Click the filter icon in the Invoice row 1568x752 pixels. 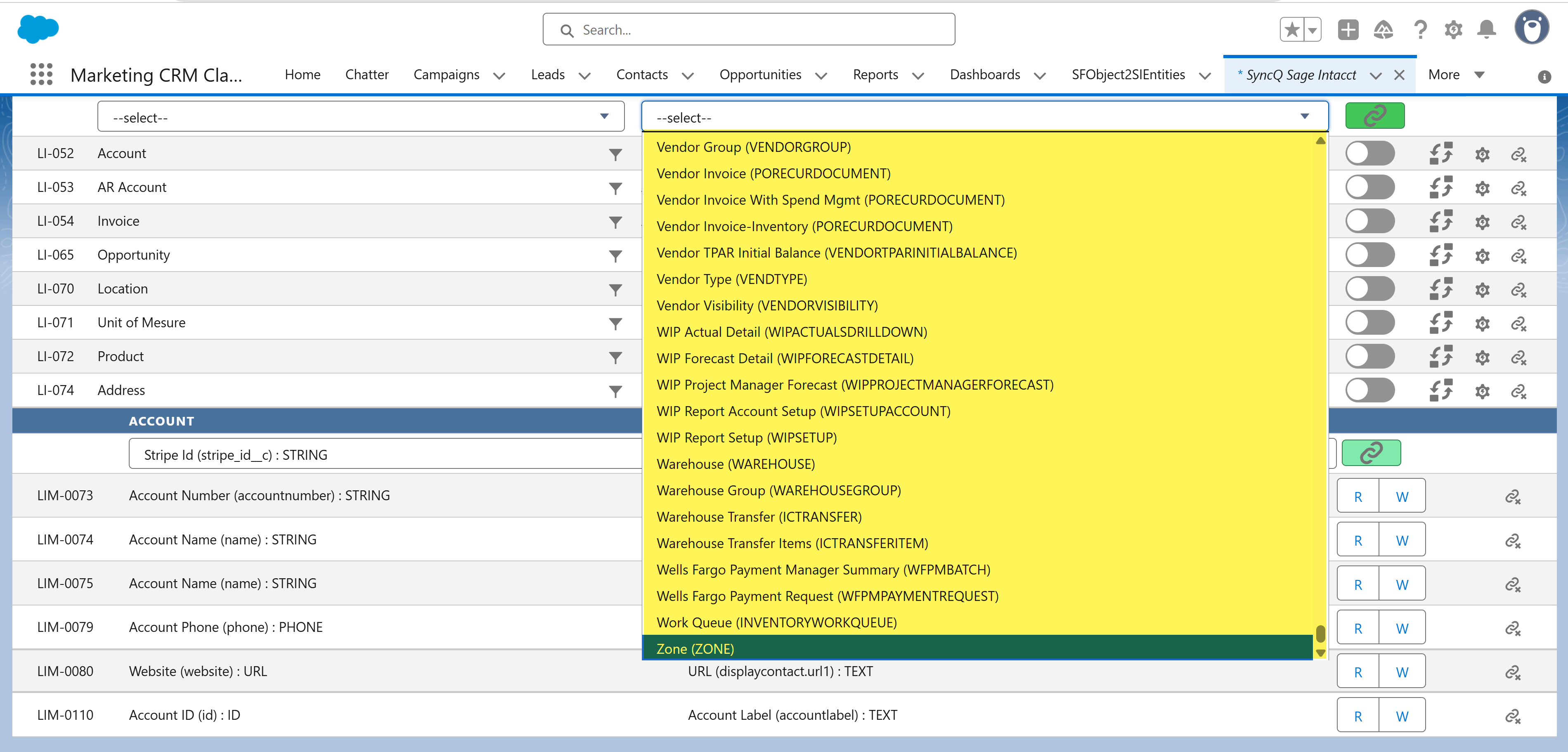[x=615, y=222]
